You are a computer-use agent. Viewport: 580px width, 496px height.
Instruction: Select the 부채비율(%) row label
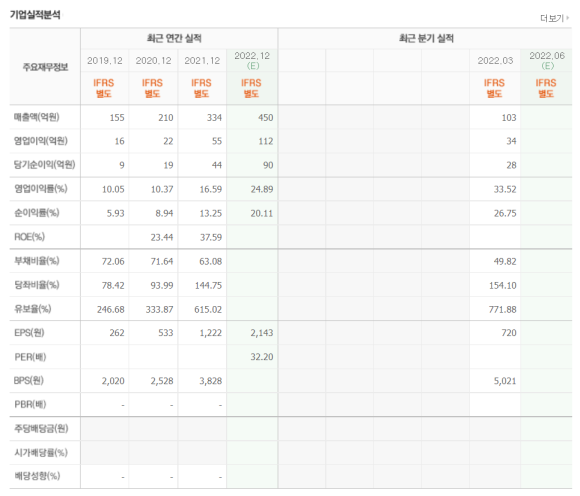coord(37,261)
